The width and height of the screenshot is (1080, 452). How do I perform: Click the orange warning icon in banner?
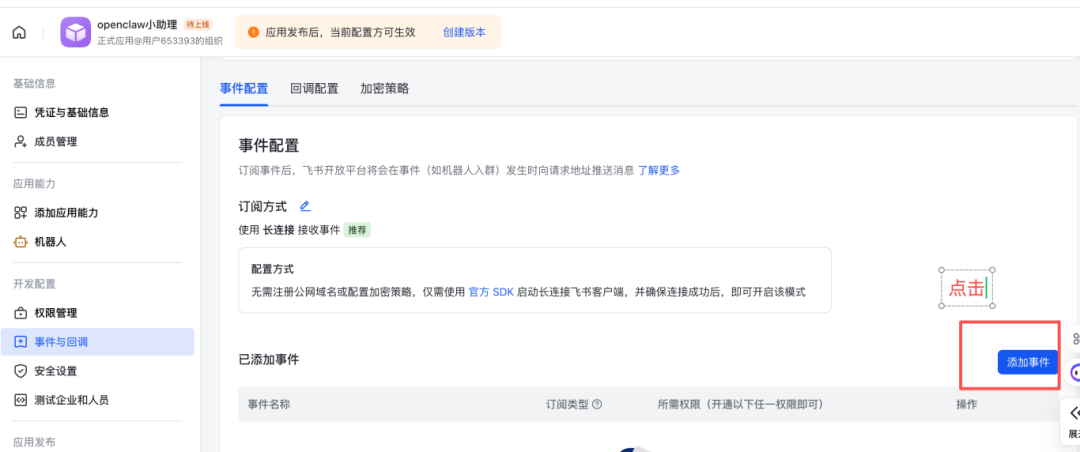click(x=253, y=32)
